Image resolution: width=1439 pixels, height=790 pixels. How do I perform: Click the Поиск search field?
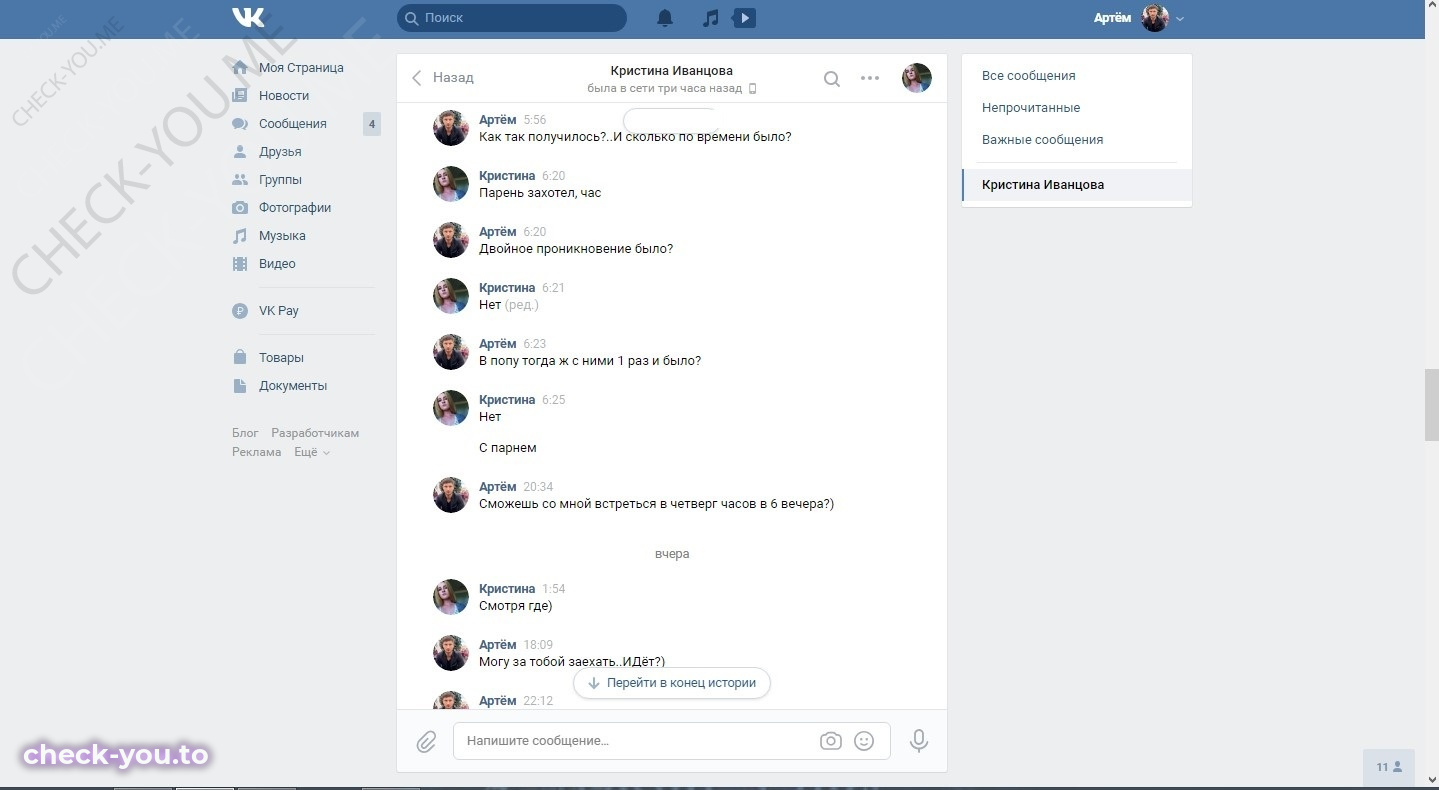pos(512,18)
